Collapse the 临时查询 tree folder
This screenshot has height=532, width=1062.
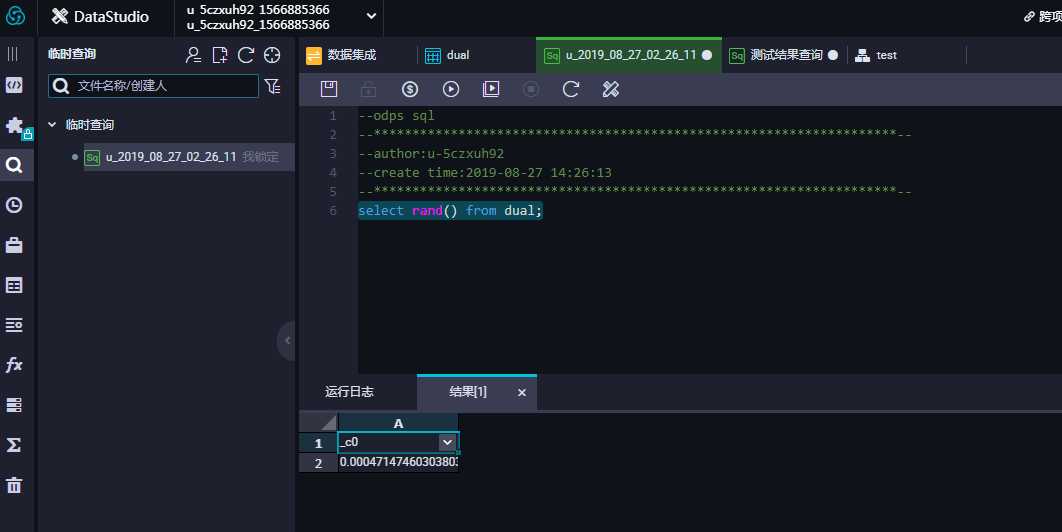click(x=51, y=125)
